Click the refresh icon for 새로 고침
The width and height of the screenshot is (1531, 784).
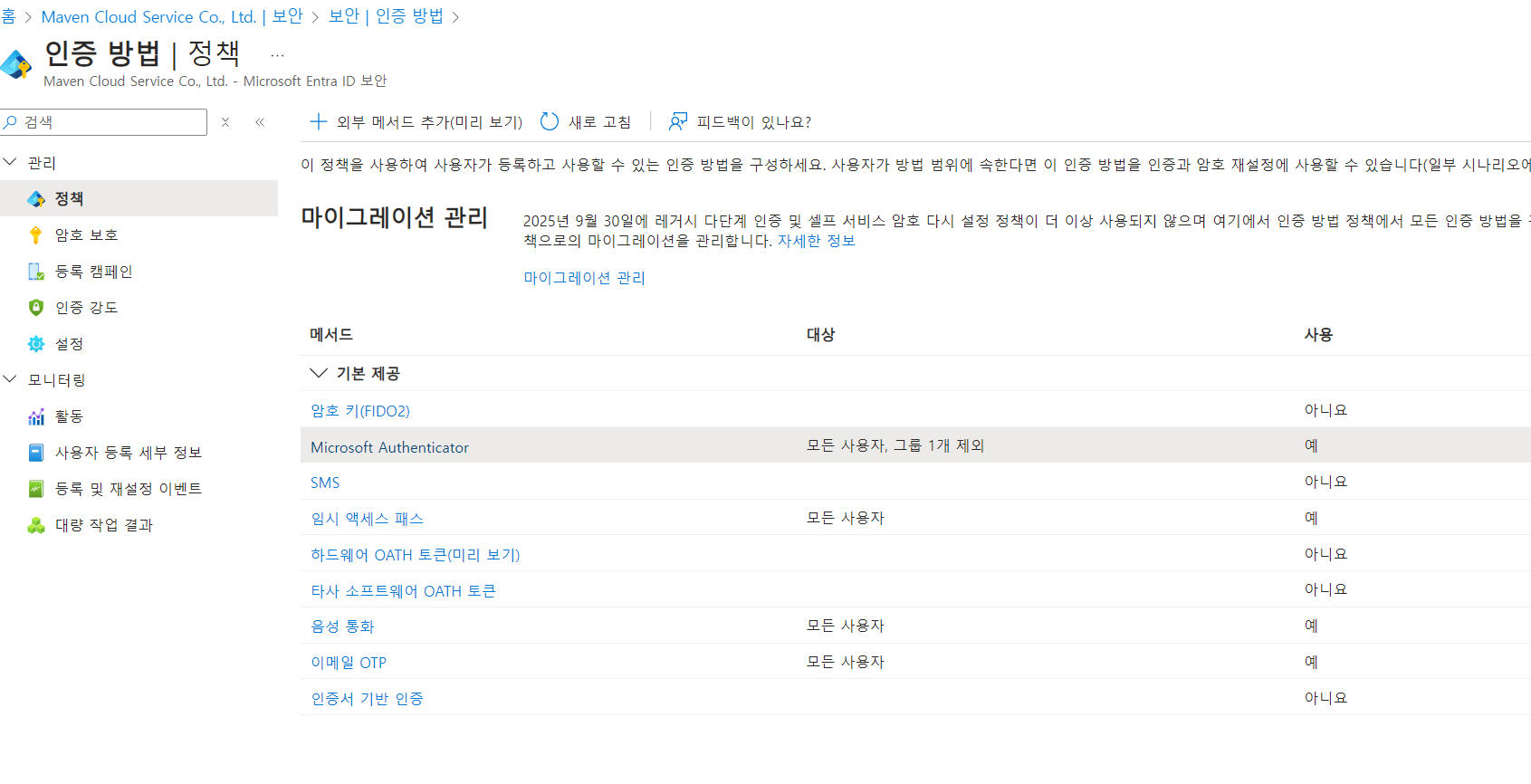550,121
